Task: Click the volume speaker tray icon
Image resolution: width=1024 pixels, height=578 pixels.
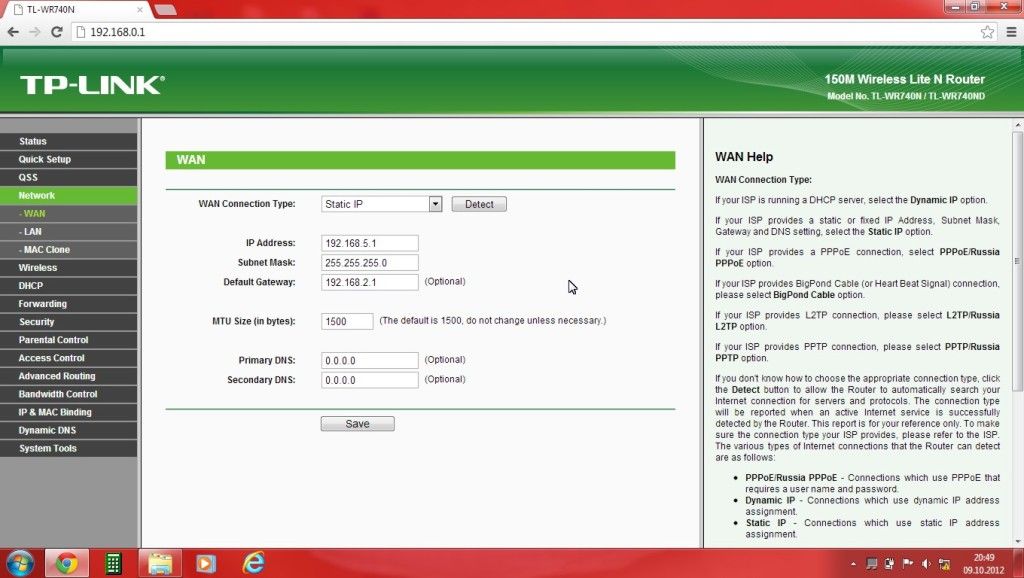Action: (925, 564)
